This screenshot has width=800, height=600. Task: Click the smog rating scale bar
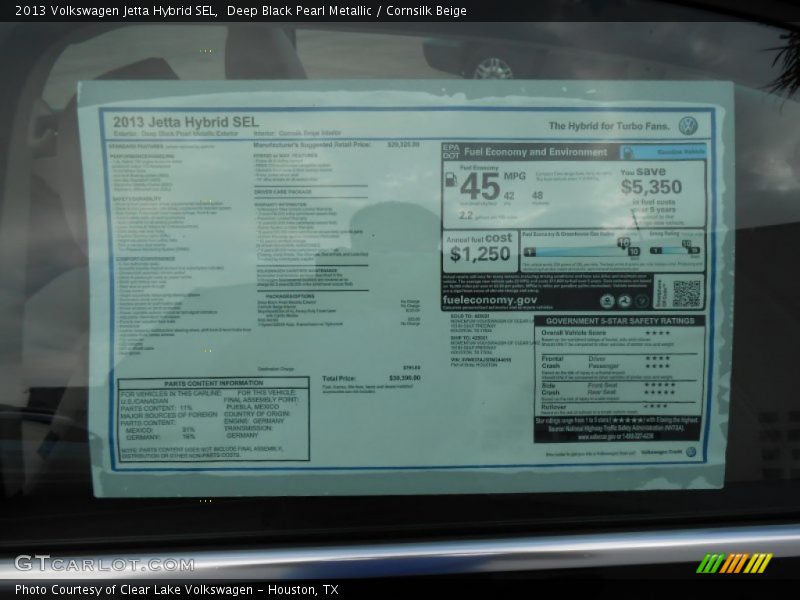675,250
